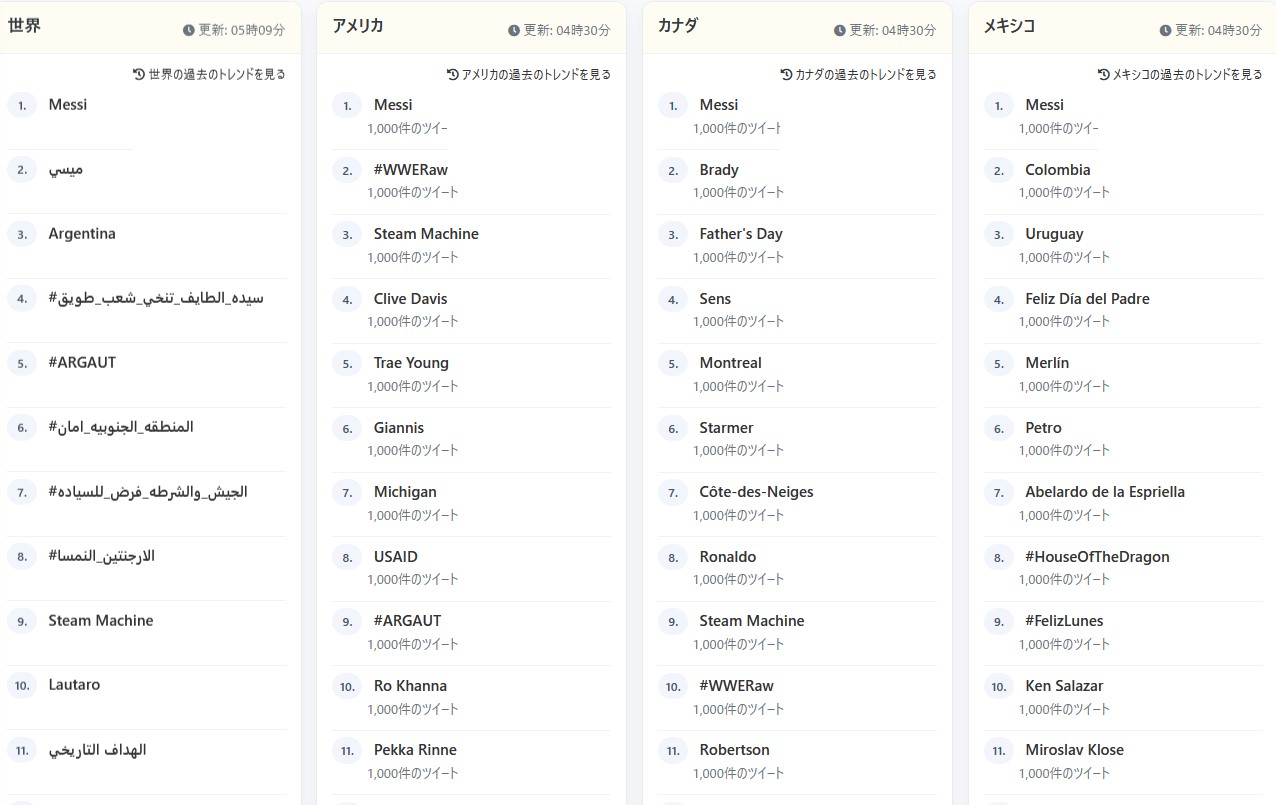Click Father's Day in the カナダ list
This screenshot has height=805, width=1276.
pyautogui.click(x=741, y=234)
